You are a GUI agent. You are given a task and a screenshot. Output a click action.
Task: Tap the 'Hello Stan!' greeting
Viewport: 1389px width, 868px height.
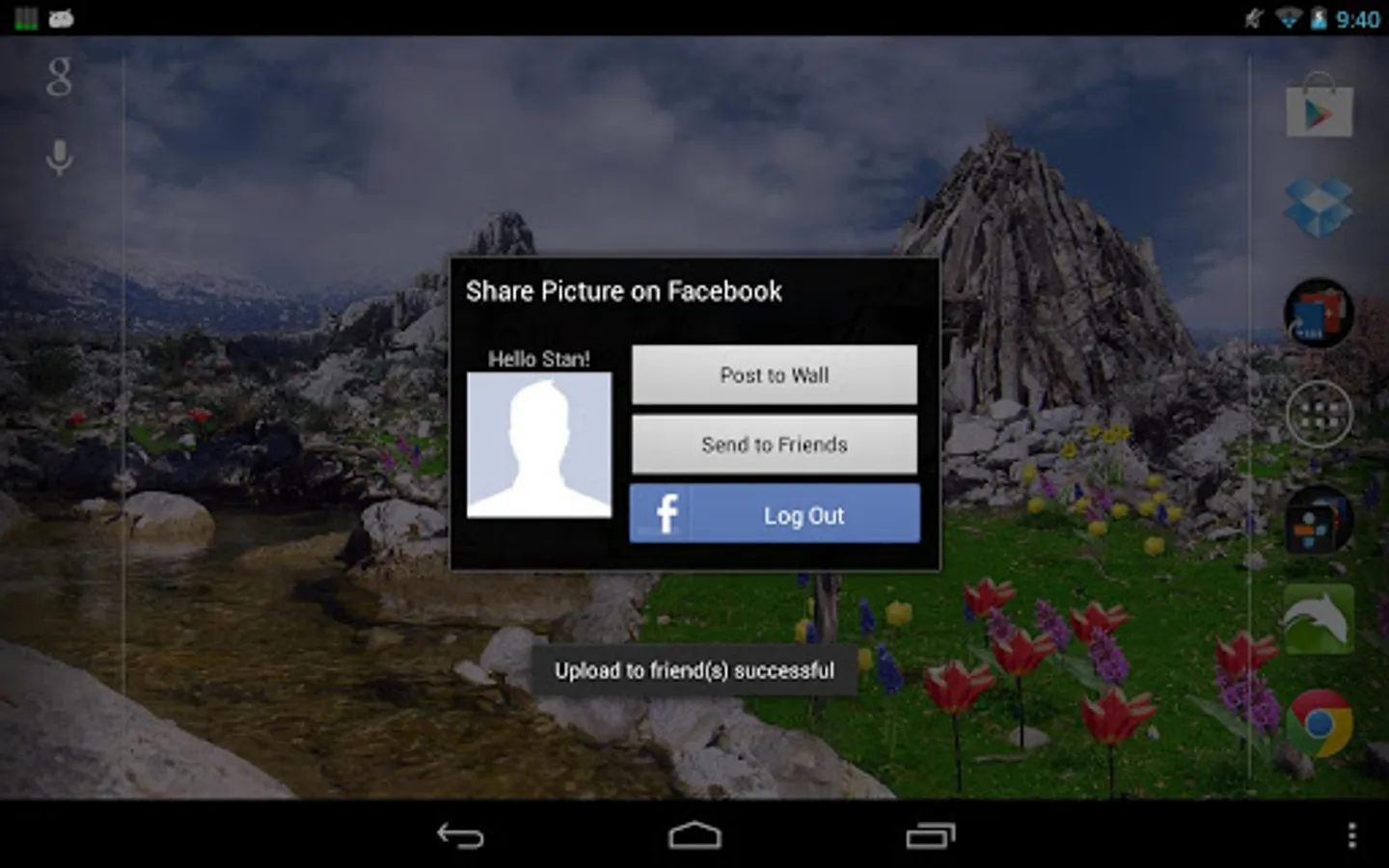click(x=539, y=359)
